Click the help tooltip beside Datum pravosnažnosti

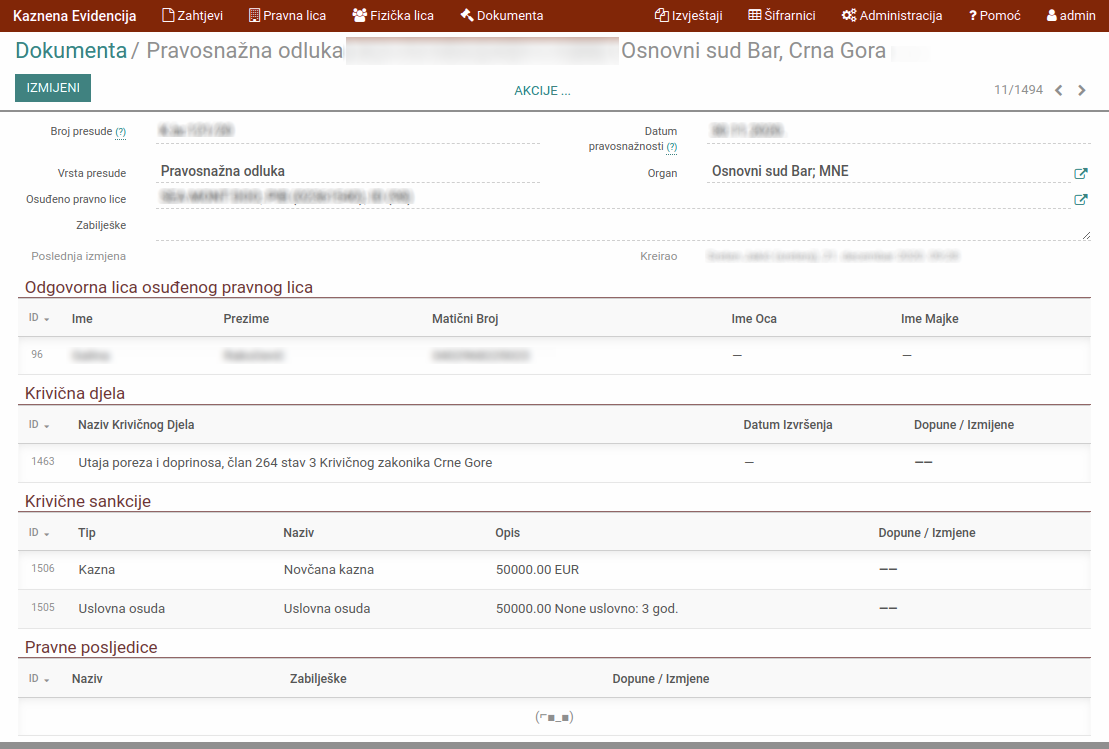click(x=672, y=147)
